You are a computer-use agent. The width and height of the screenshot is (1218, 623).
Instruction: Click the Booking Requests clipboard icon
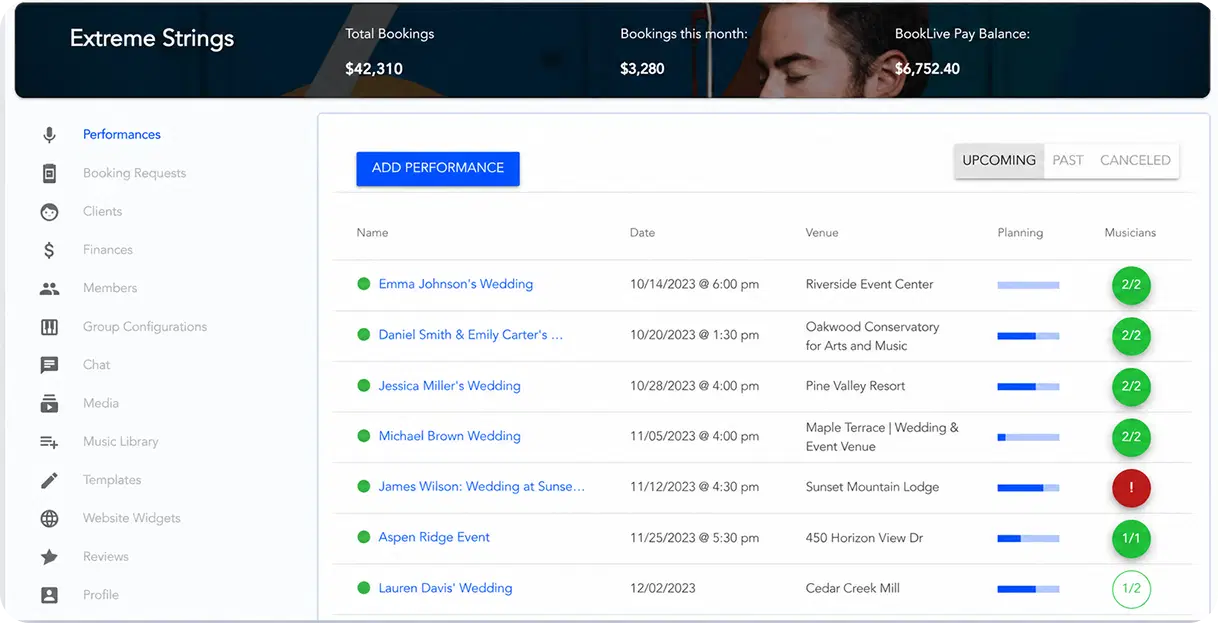coord(49,173)
